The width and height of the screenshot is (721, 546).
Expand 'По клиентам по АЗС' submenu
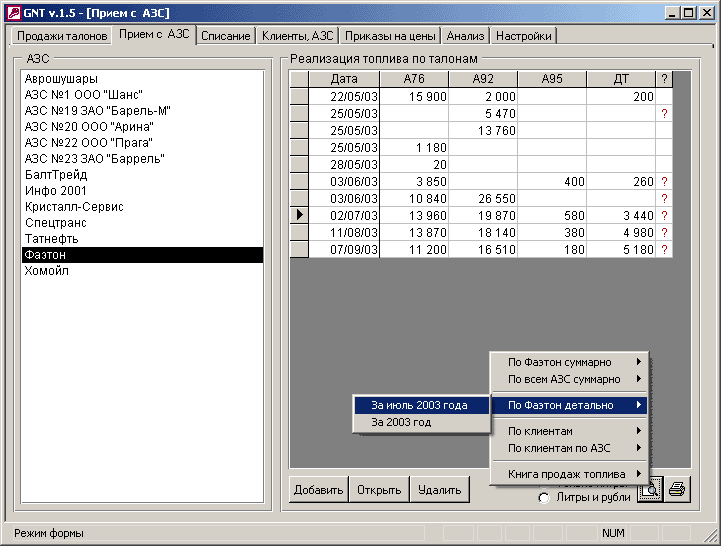(x=569, y=448)
